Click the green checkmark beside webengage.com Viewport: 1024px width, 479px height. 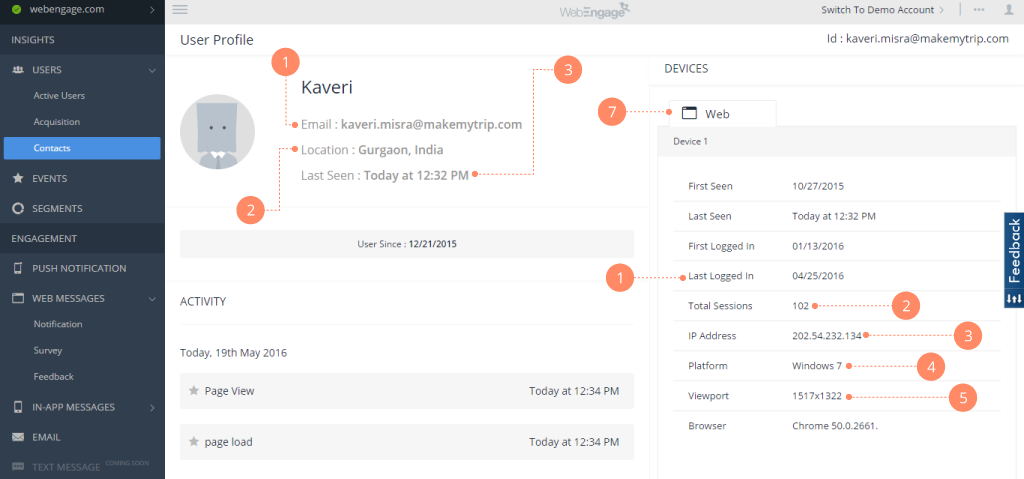click(16, 10)
